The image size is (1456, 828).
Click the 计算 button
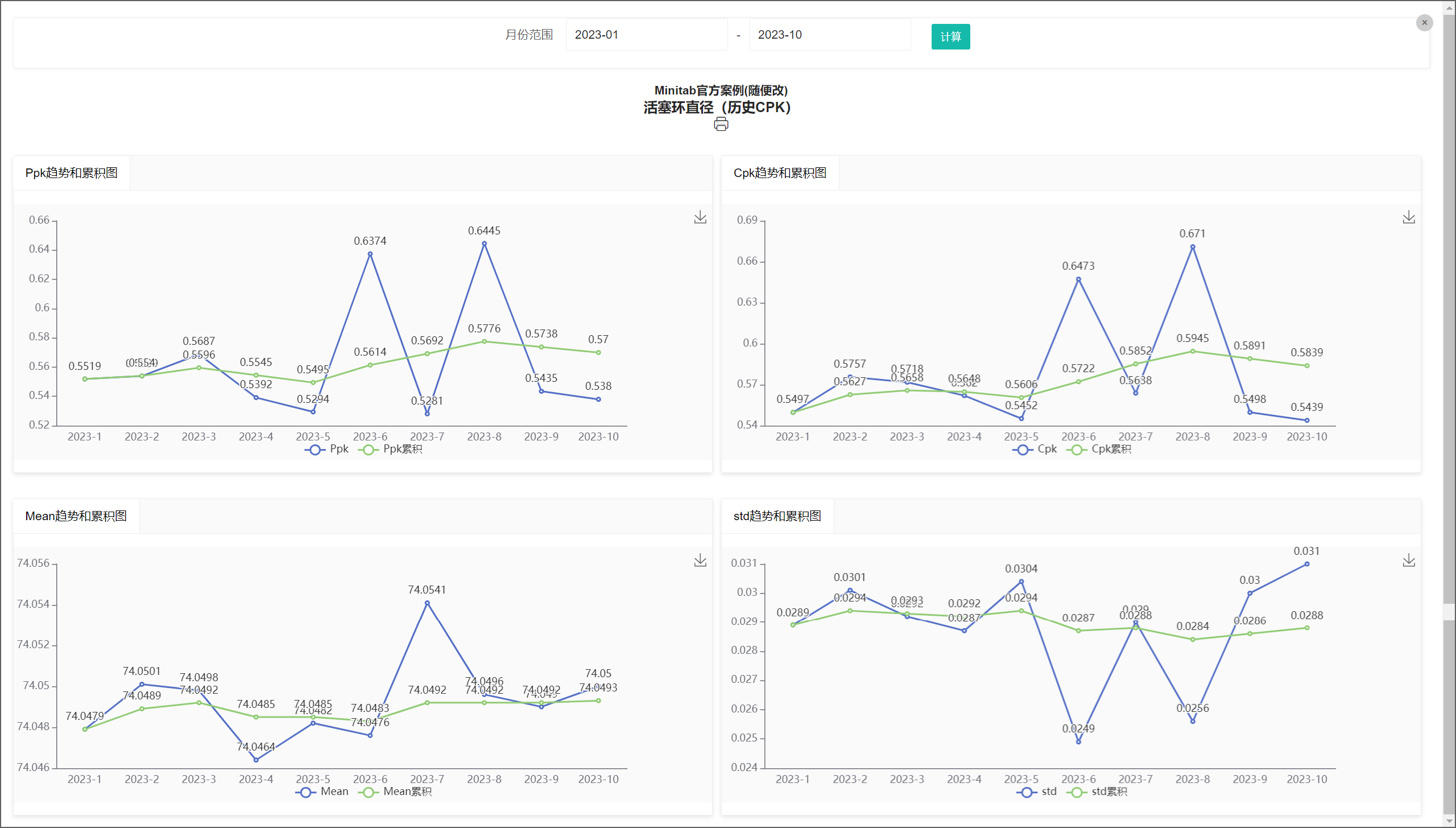950,37
